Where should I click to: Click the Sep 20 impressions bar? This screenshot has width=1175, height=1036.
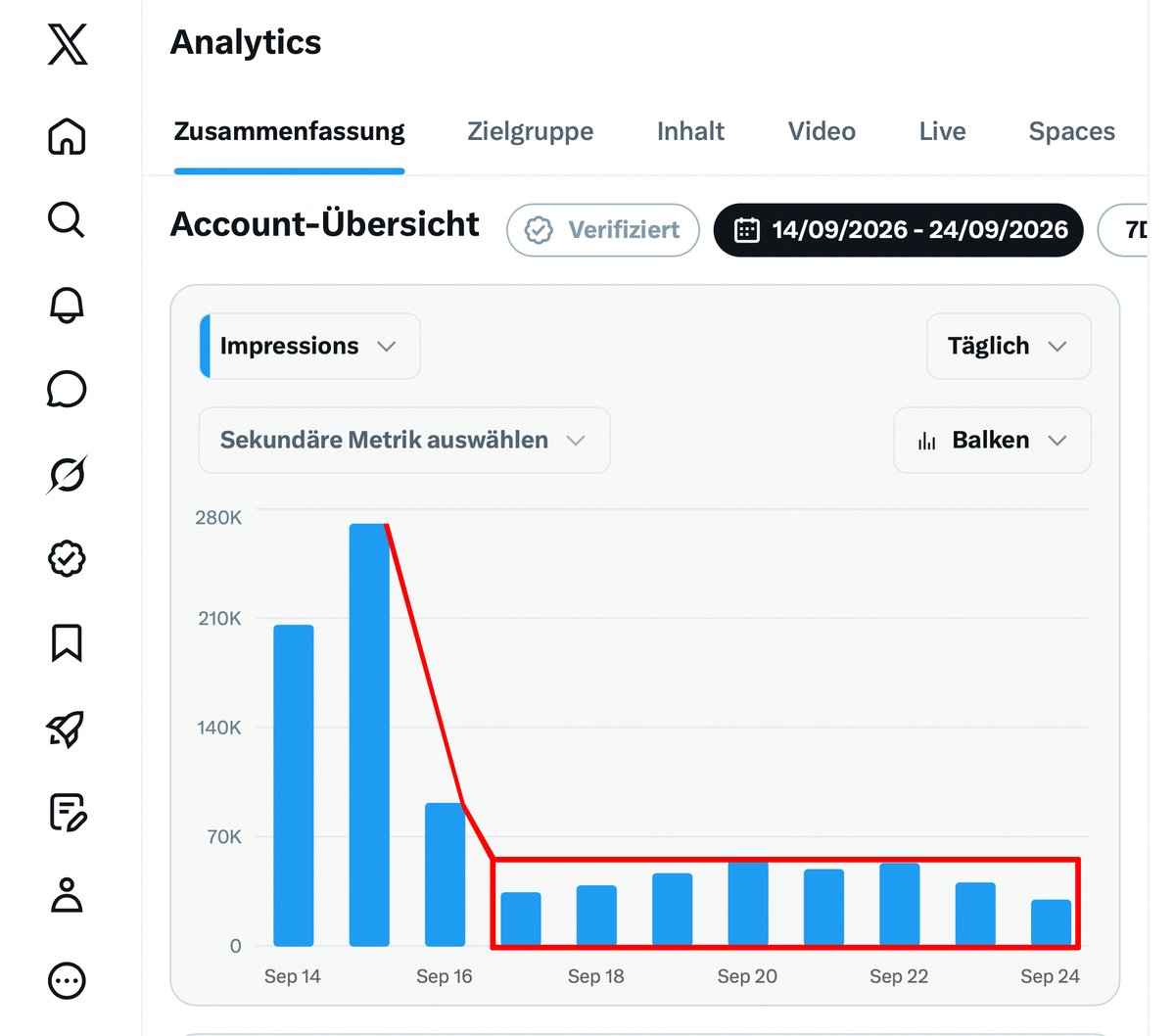[x=748, y=903]
